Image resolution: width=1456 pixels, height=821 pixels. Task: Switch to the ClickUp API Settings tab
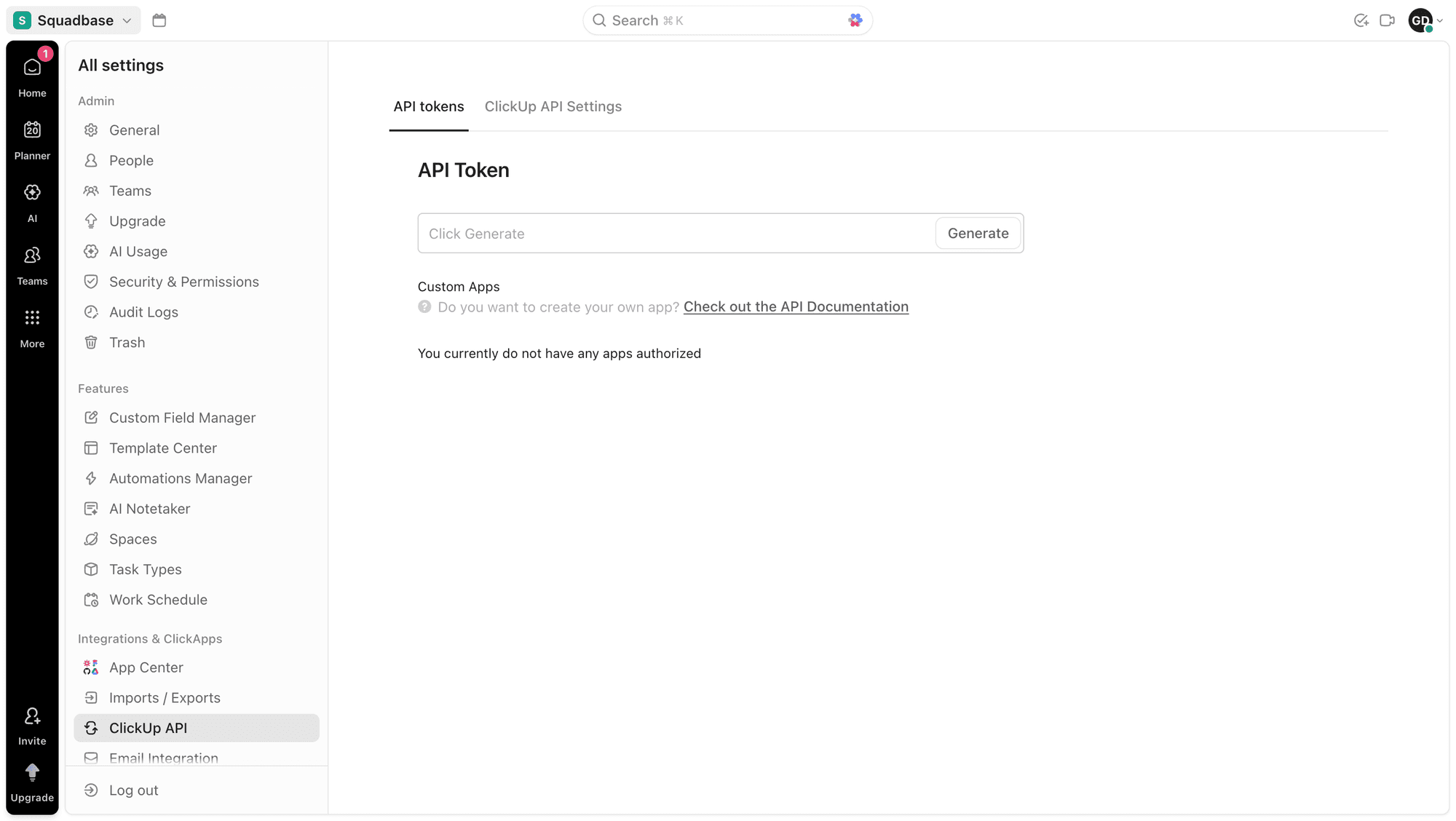(x=553, y=107)
